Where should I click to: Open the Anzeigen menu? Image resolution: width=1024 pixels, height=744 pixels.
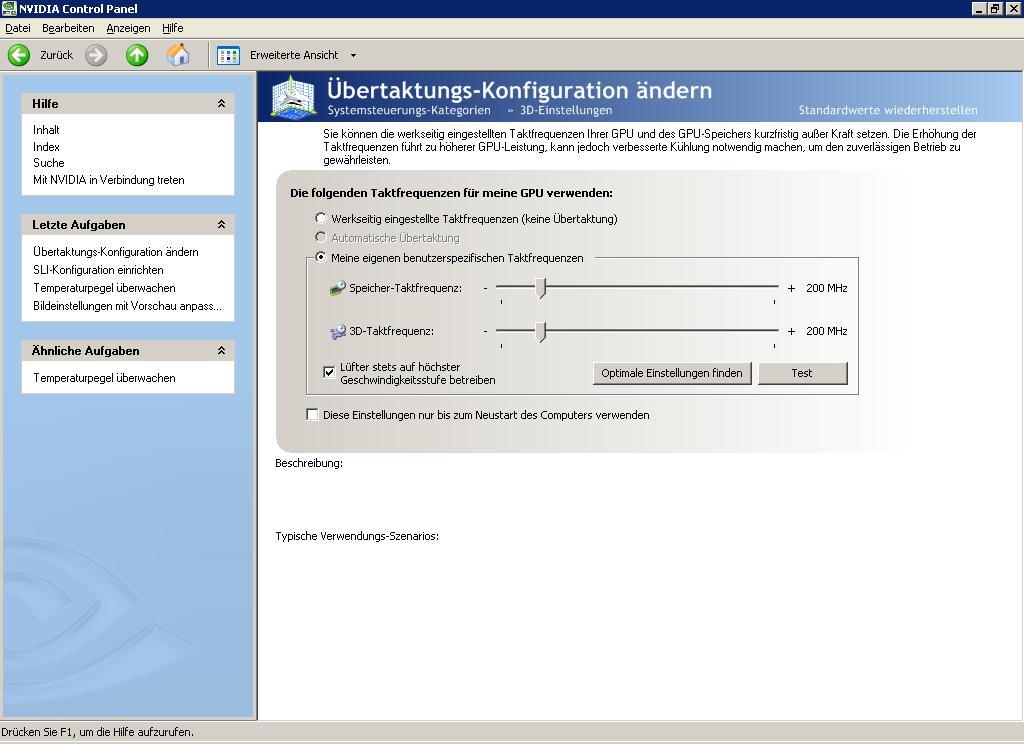pos(128,28)
